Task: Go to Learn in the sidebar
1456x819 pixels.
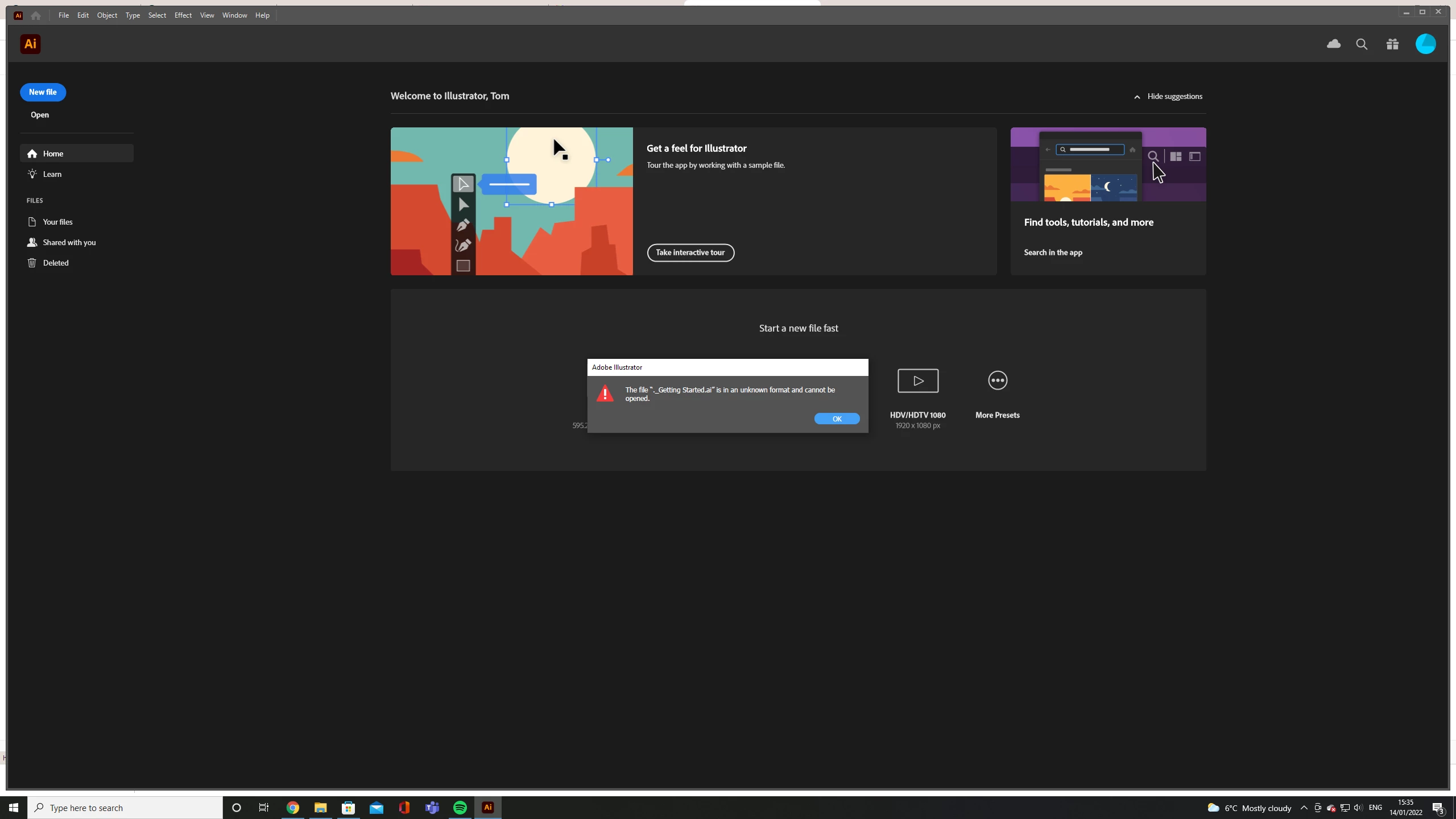Action: tap(52, 174)
